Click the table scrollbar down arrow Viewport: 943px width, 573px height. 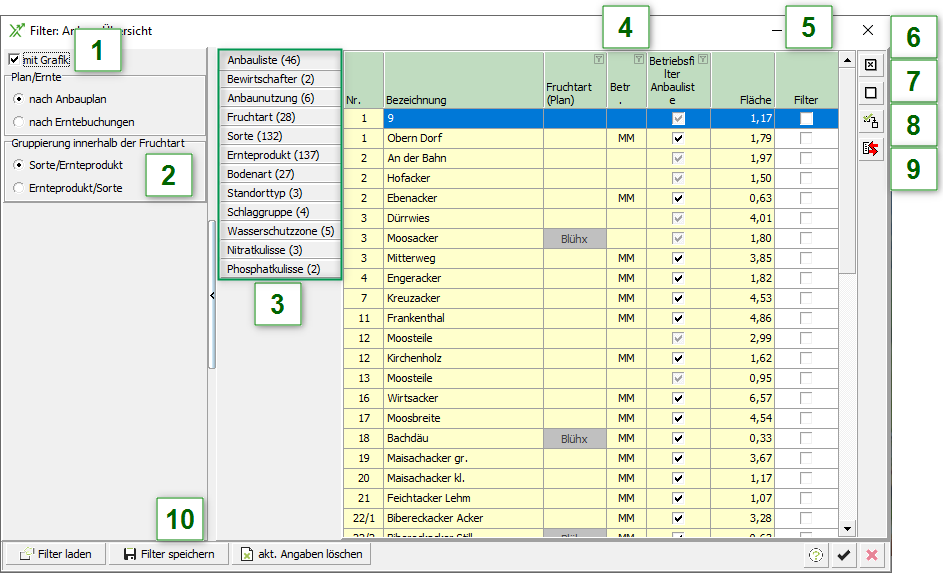coord(847,529)
